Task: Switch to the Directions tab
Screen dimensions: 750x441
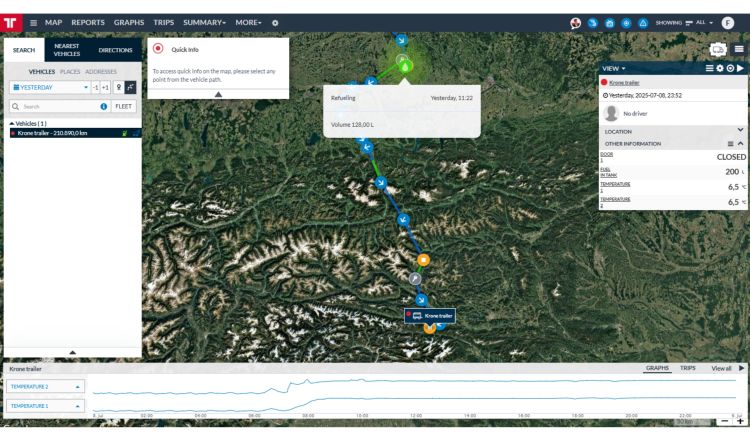Action: (x=115, y=50)
